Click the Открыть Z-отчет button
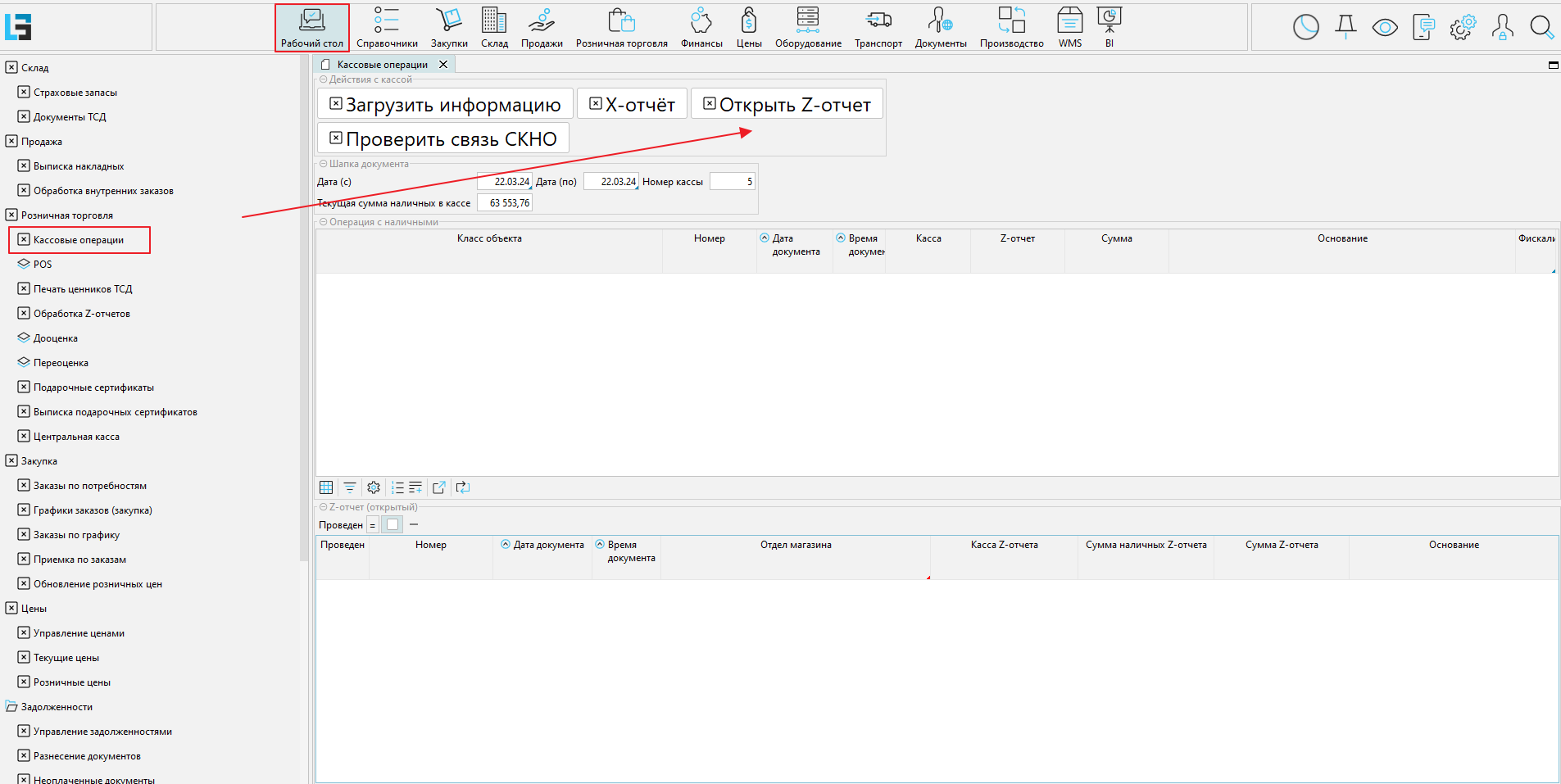This screenshot has width=1561, height=784. pos(787,104)
